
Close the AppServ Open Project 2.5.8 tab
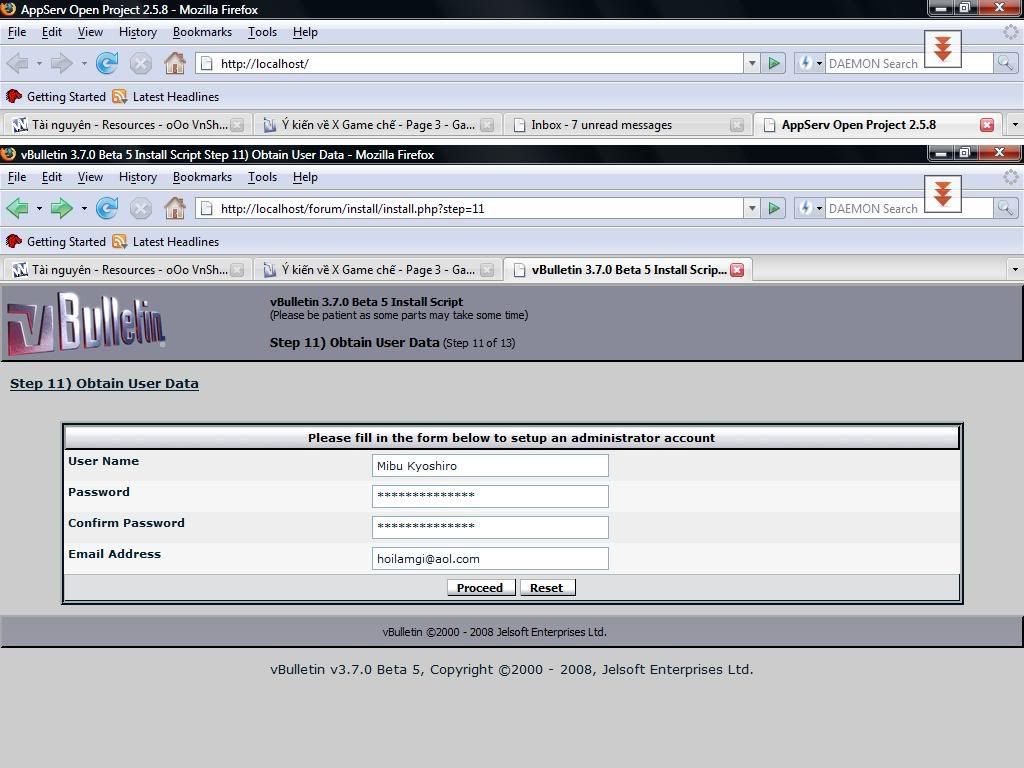[987, 125]
